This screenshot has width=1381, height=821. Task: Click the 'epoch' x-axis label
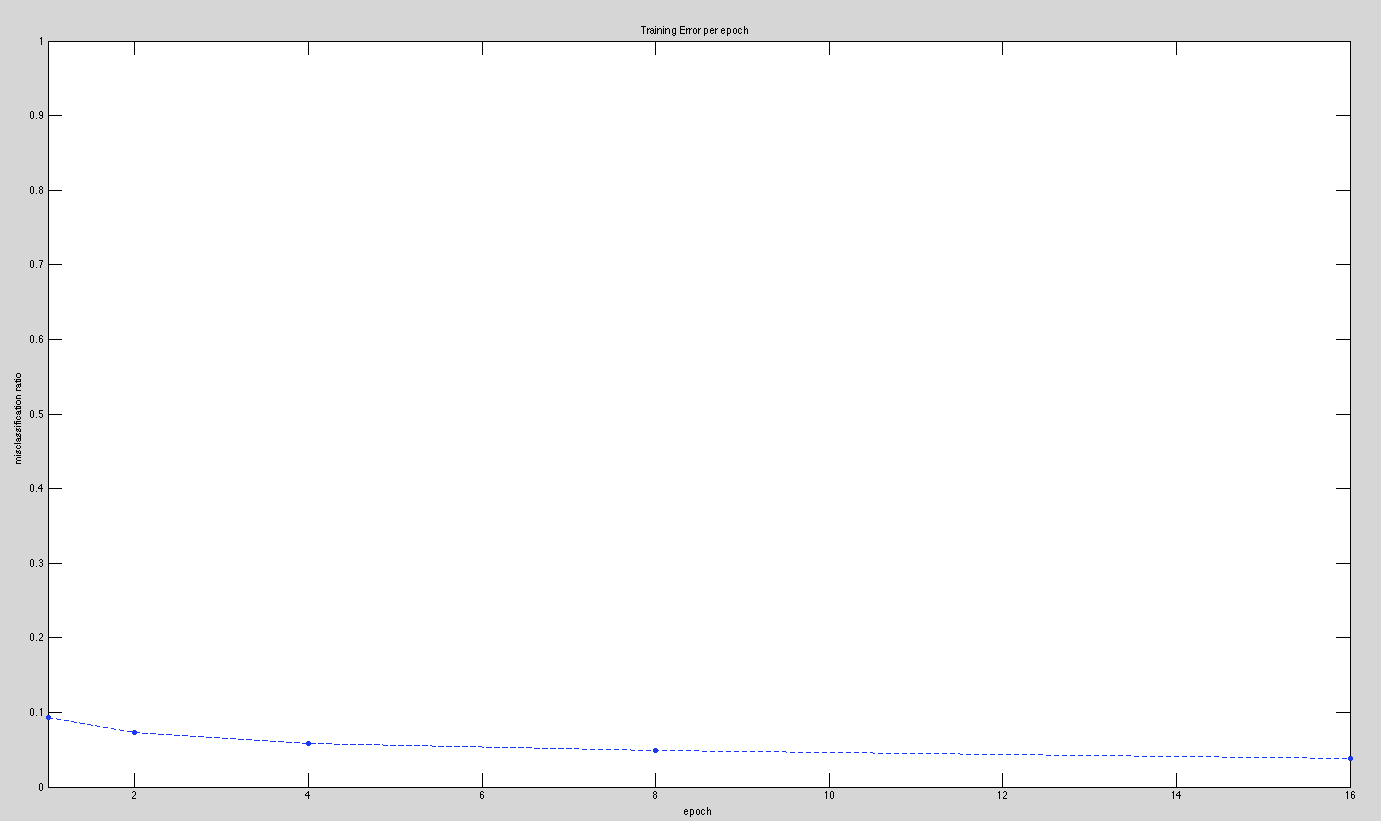point(697,811)
